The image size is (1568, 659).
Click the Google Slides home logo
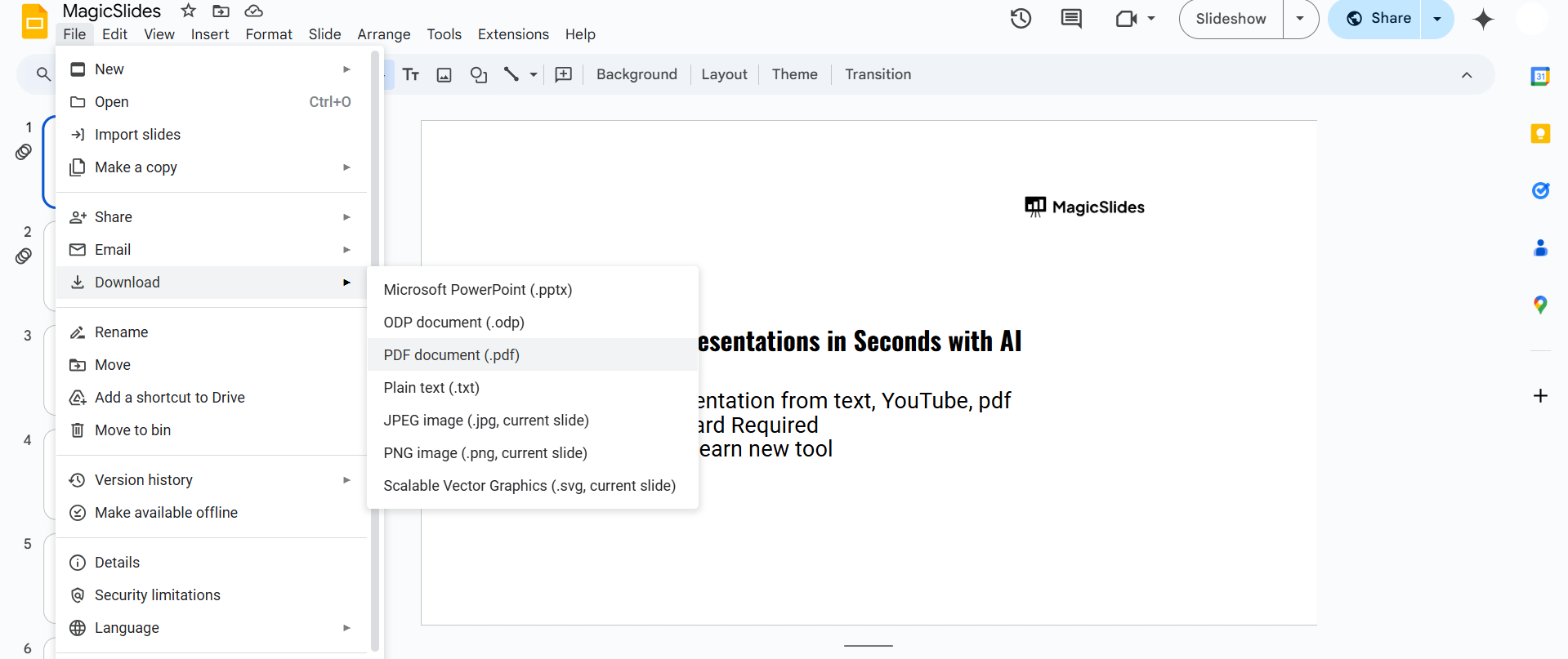34,21
